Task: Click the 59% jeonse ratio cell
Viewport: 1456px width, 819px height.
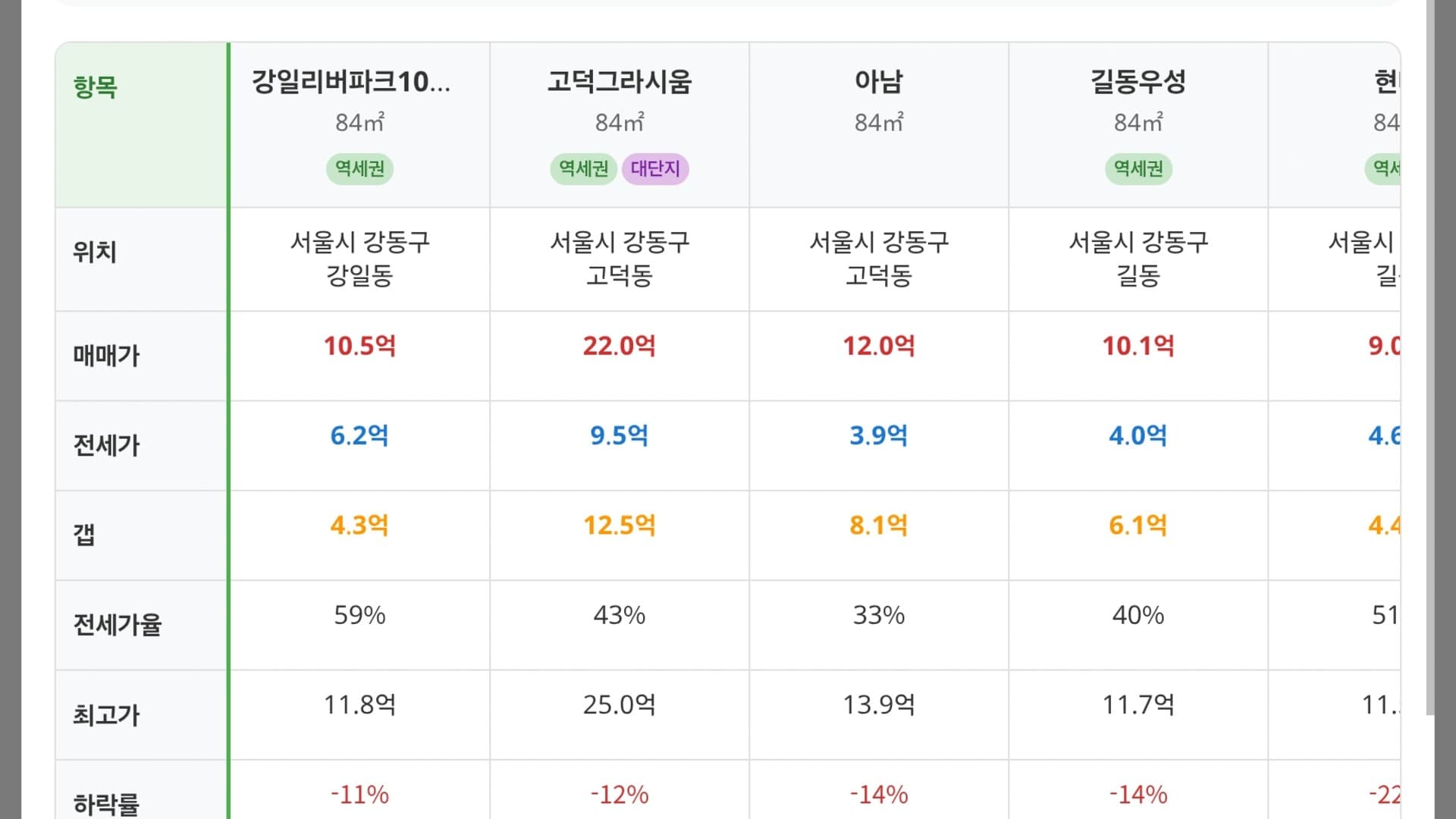Action: coord(359,615)
